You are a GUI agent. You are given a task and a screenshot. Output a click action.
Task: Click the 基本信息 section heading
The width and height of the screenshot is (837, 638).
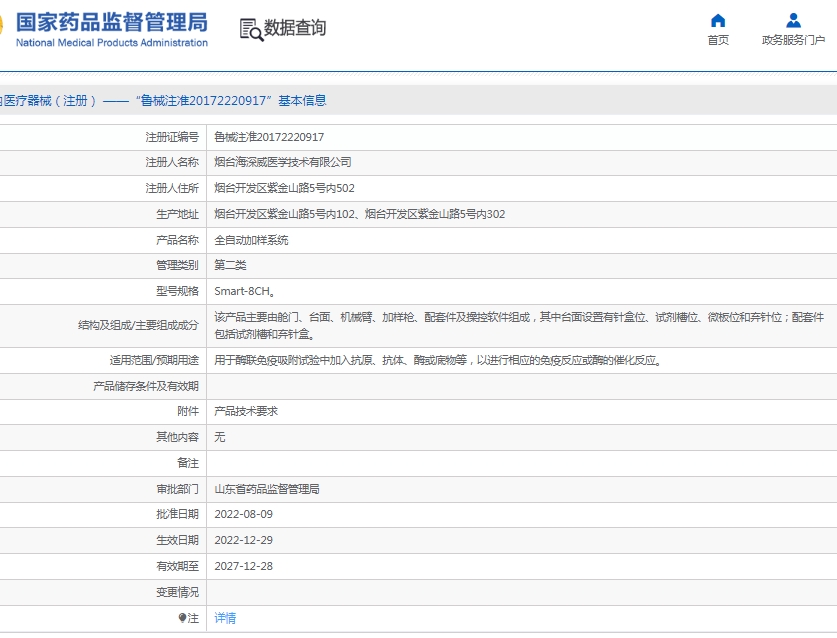pos(302,100)
